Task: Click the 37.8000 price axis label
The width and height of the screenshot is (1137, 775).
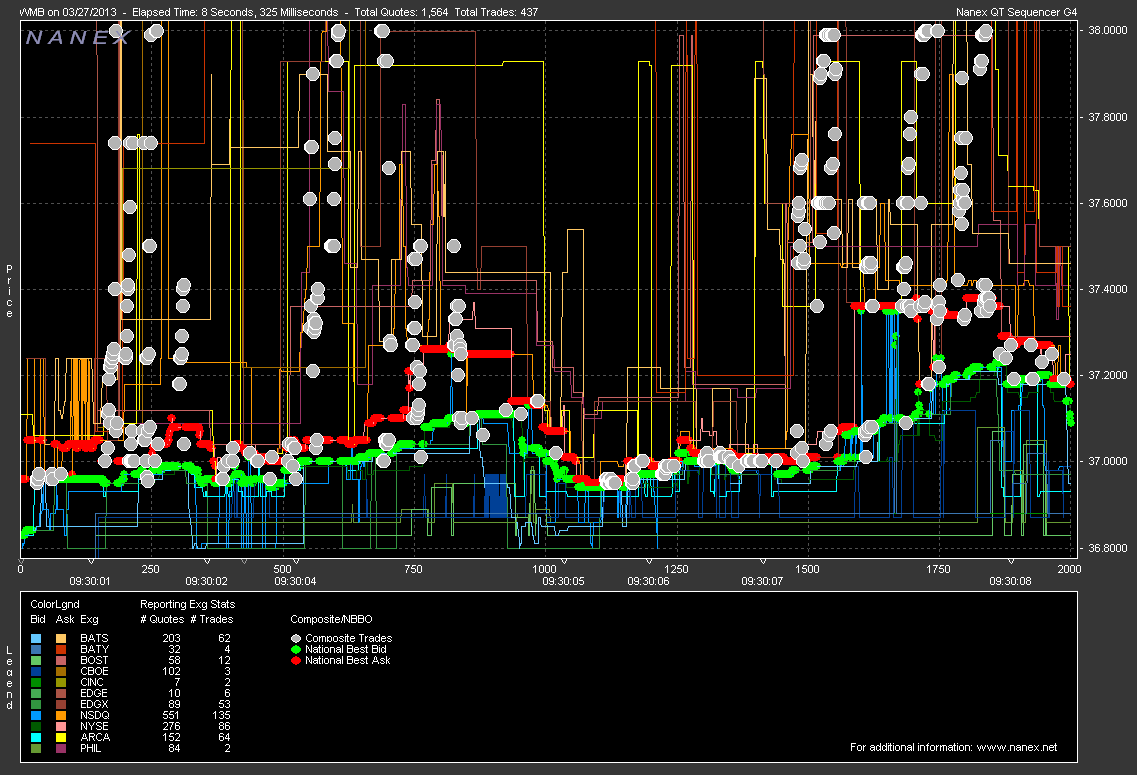Action: click(x=1108, y=117)
